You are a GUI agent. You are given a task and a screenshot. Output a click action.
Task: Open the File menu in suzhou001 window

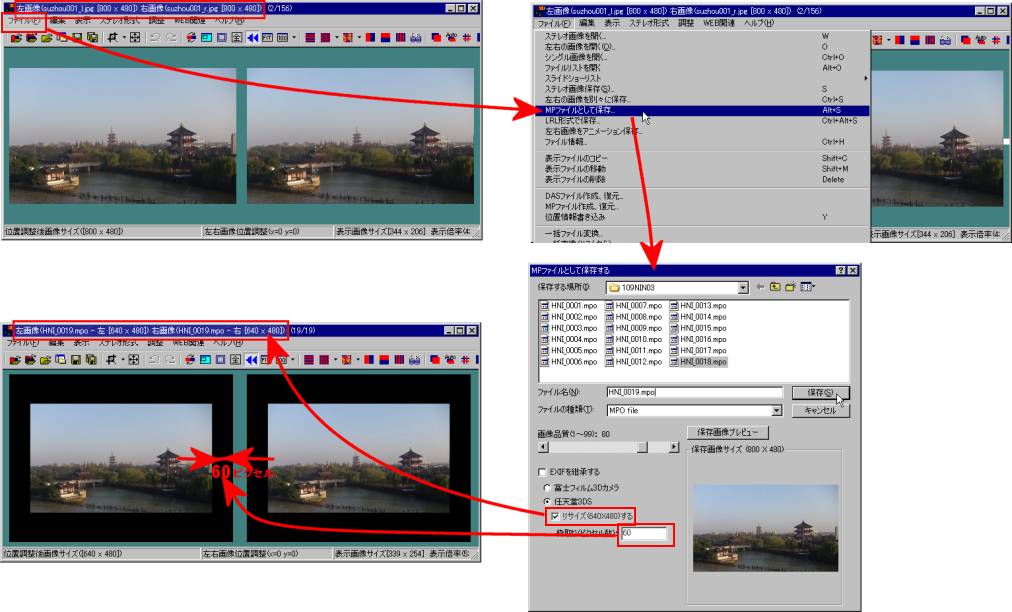(23, 21)
